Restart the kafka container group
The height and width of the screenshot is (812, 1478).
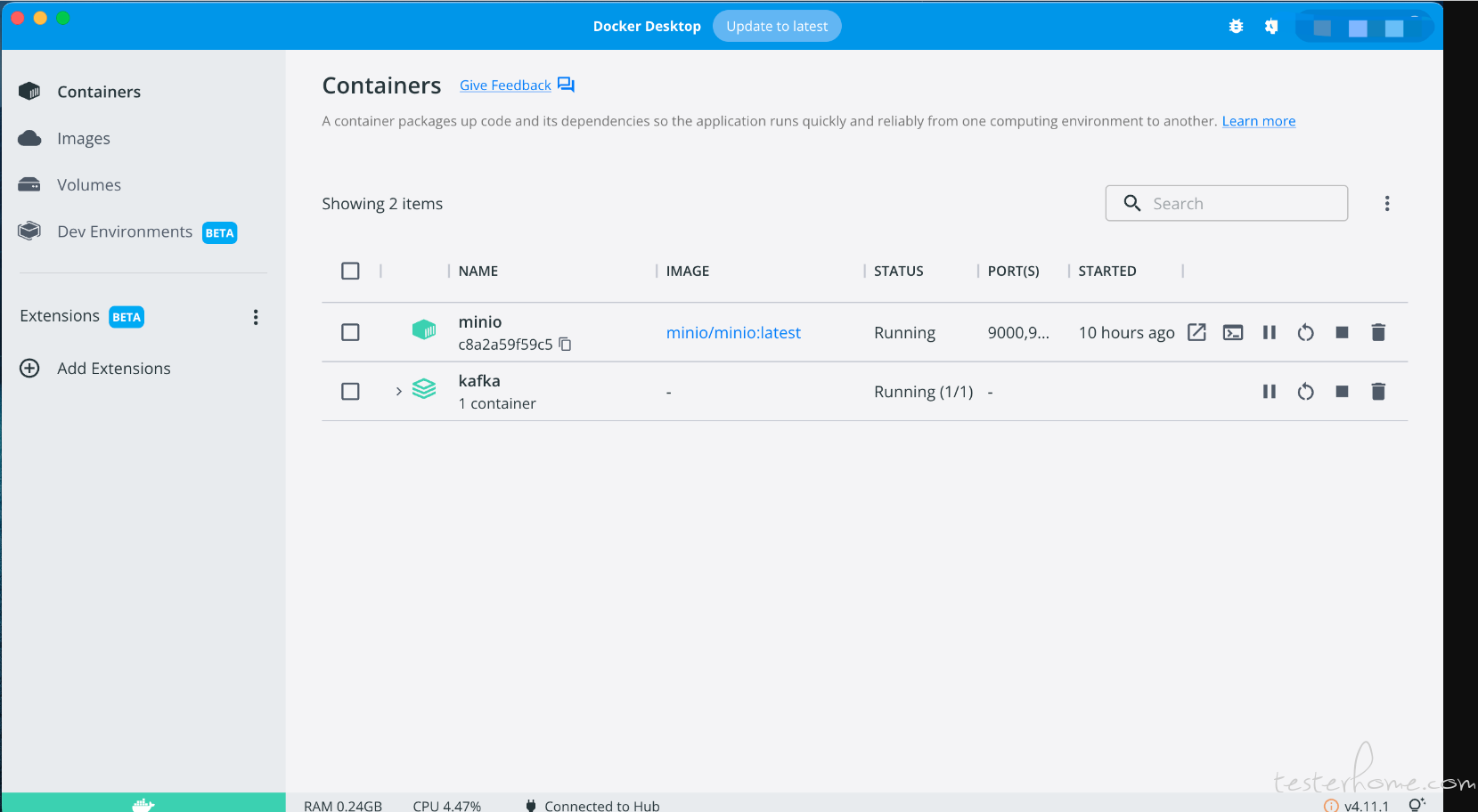[1305, 391]
